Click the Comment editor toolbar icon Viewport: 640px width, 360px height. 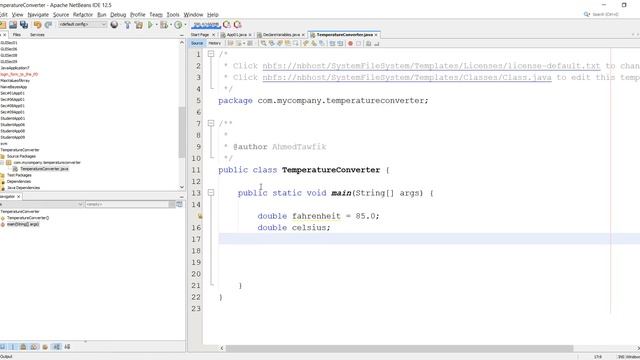point(369,43)
